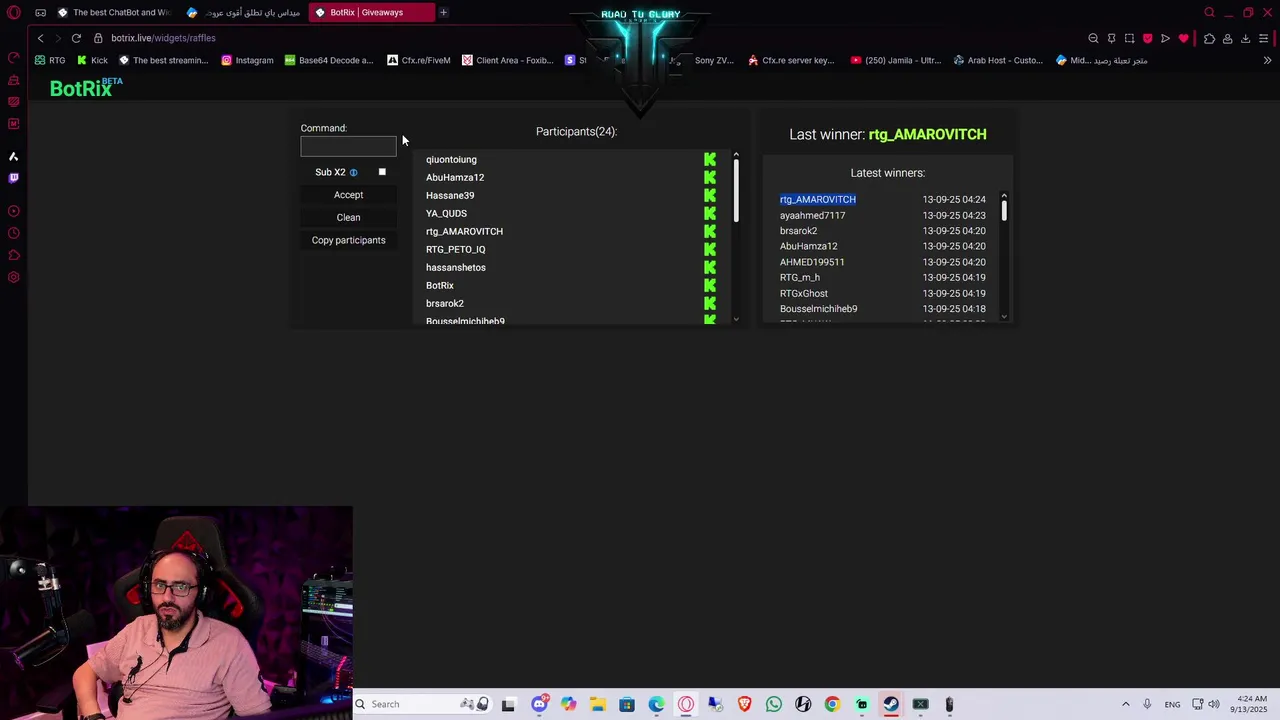Open the browser profile icon

[1227, 38]
